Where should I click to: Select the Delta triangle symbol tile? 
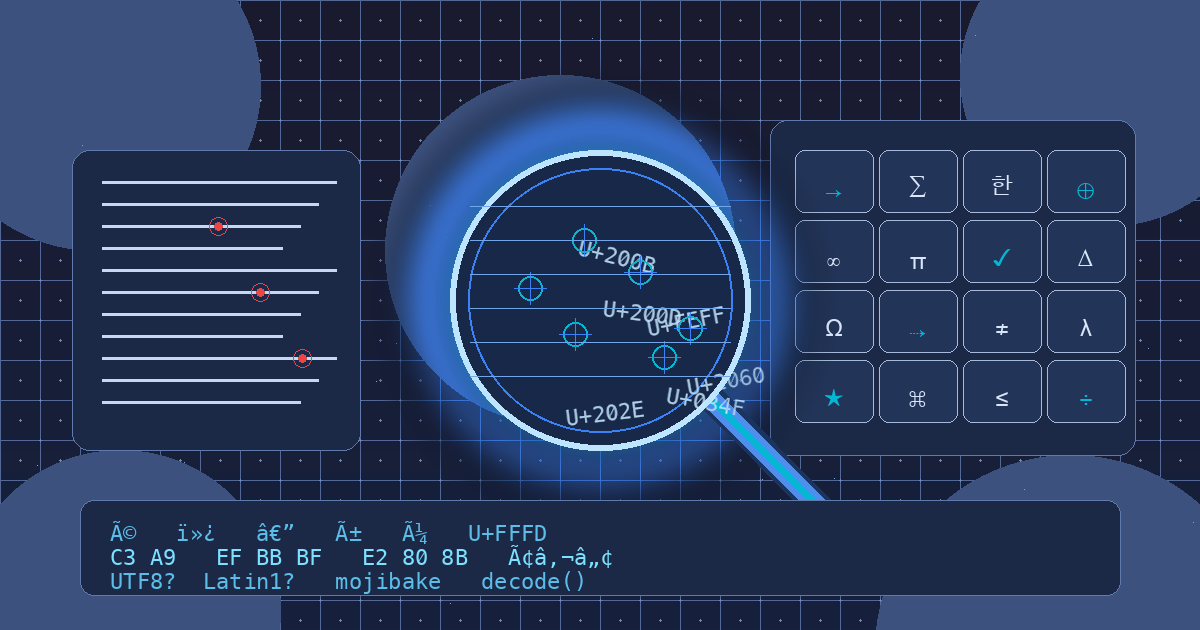[x=1086, y=252]
